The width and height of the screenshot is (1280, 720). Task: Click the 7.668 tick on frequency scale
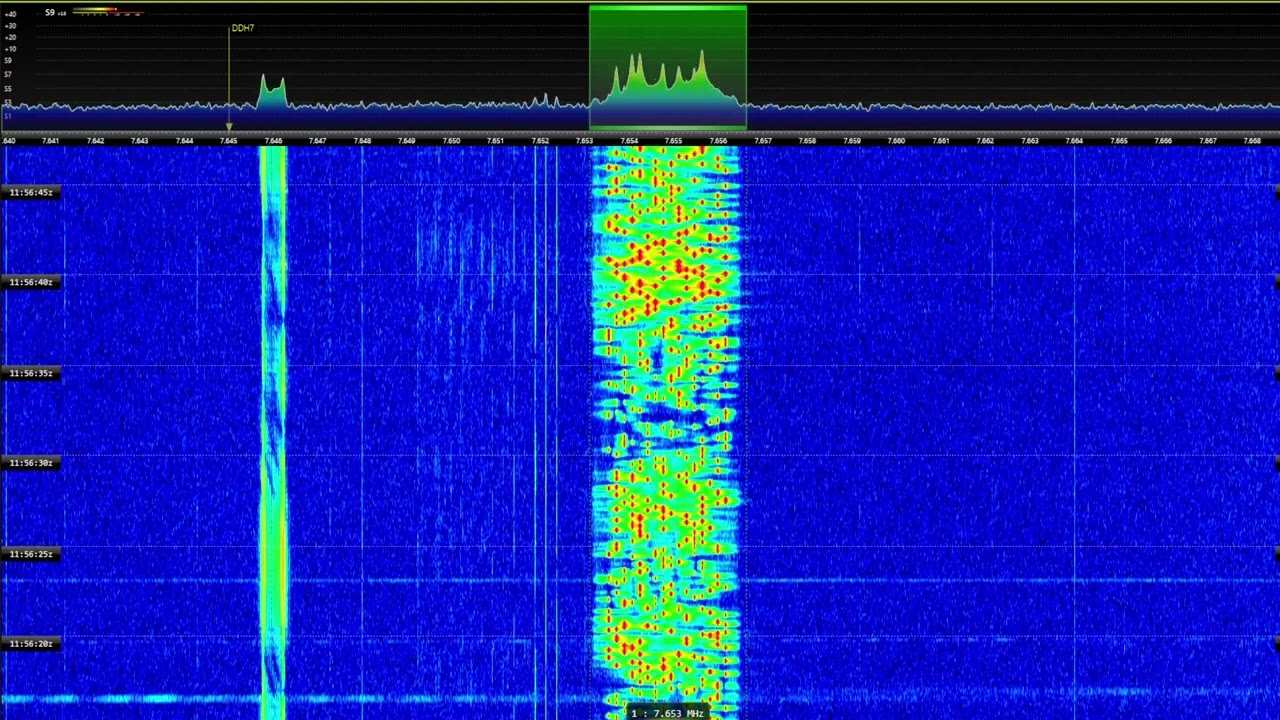coord(1252,141)
